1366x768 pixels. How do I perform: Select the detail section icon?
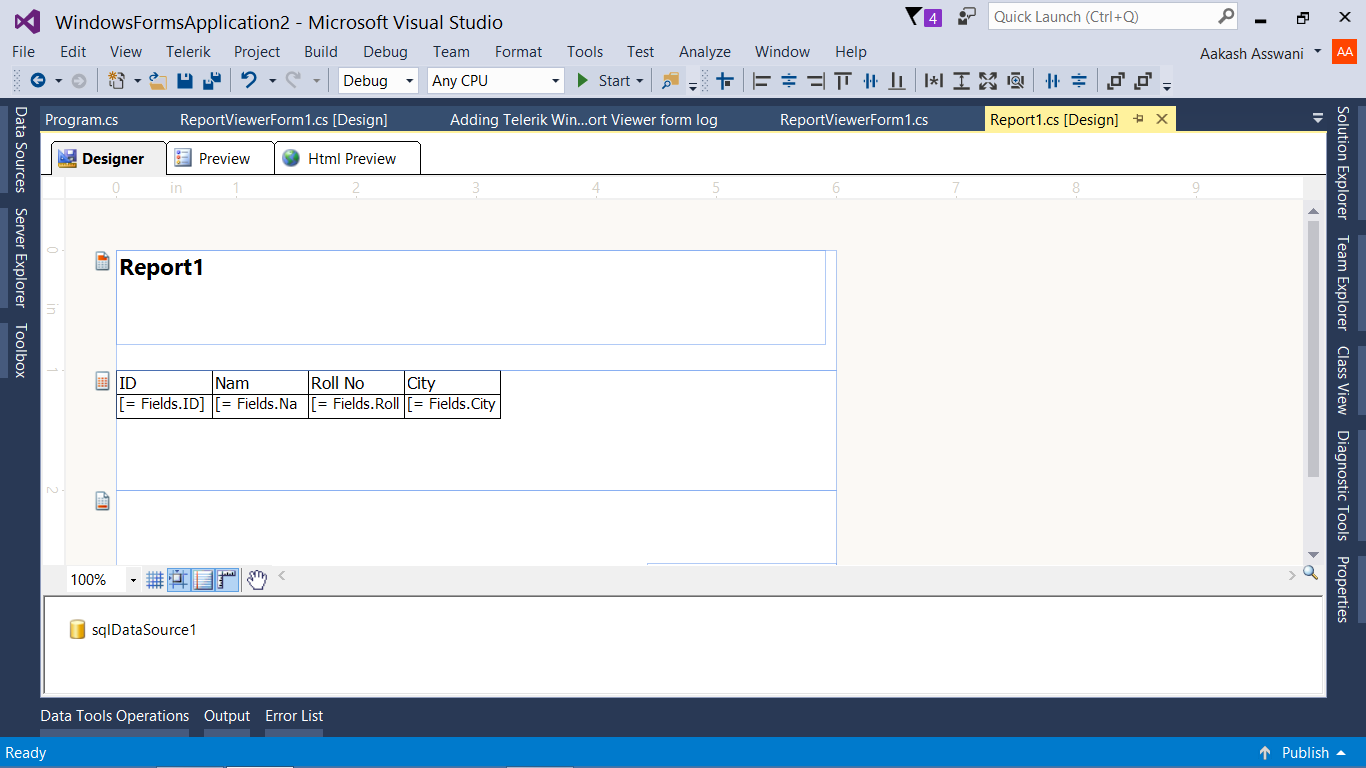pos(102,381)
